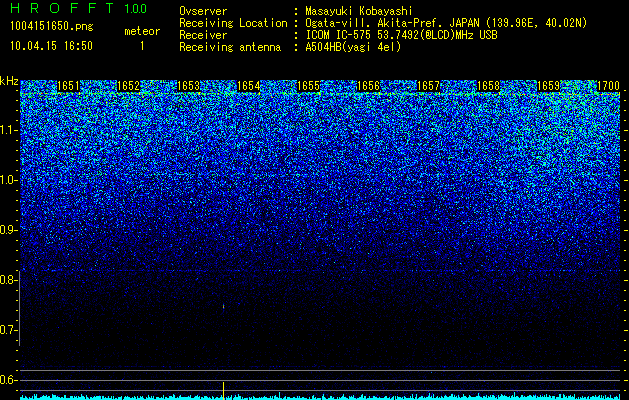Image resolution: width=629 pixels, height=400 pixels.
Task: Click the 1651 time marker
Action: (69, 86)
